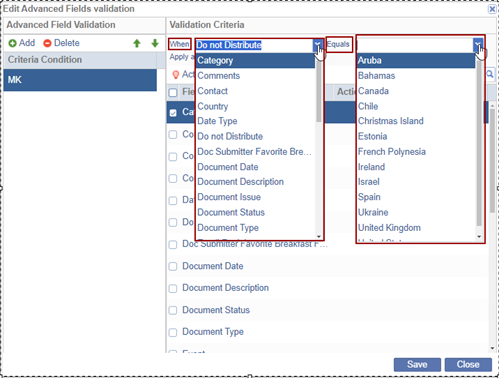
Task: Click the lightbulb Action icon
Action: tap(176, 74)
